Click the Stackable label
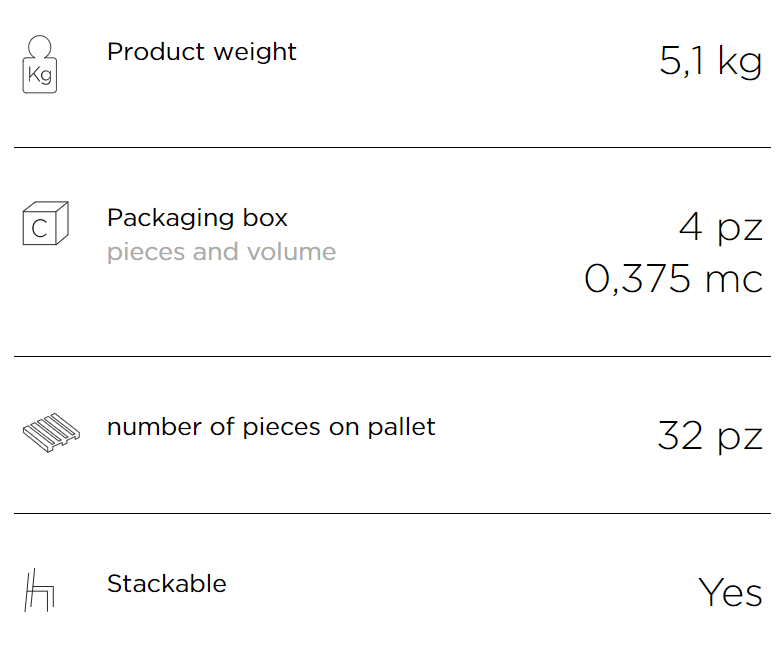784x663 pixels. pos(166,584)
